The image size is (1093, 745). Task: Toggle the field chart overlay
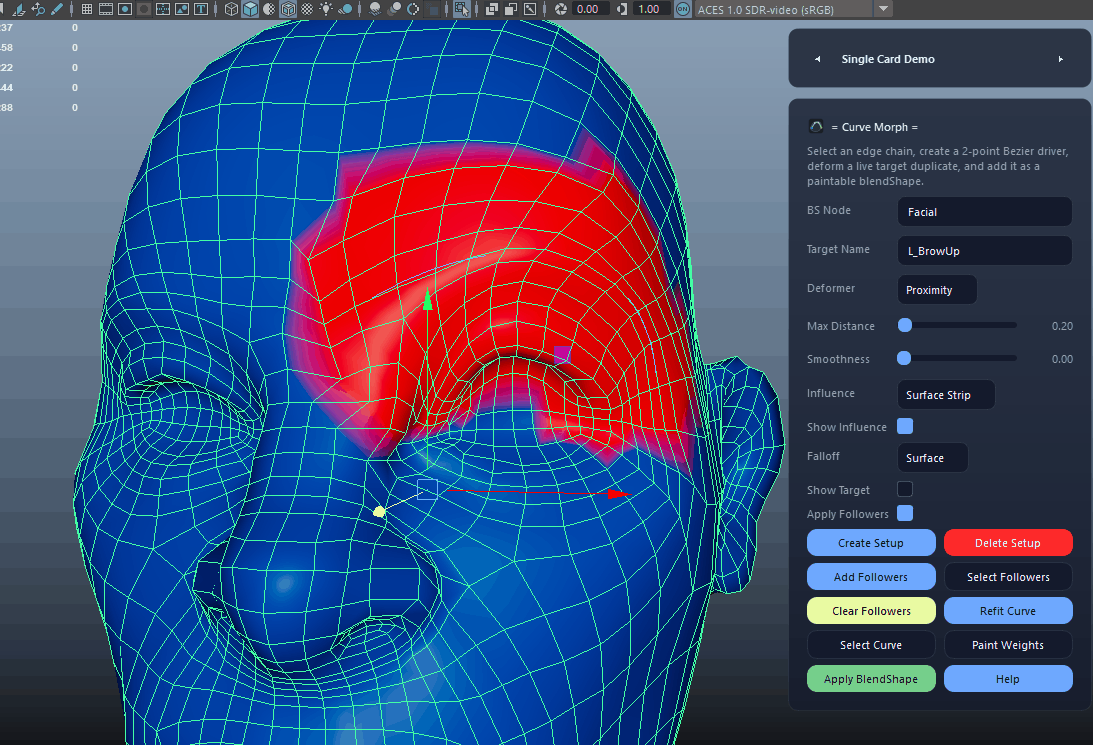tap(164, 9)
